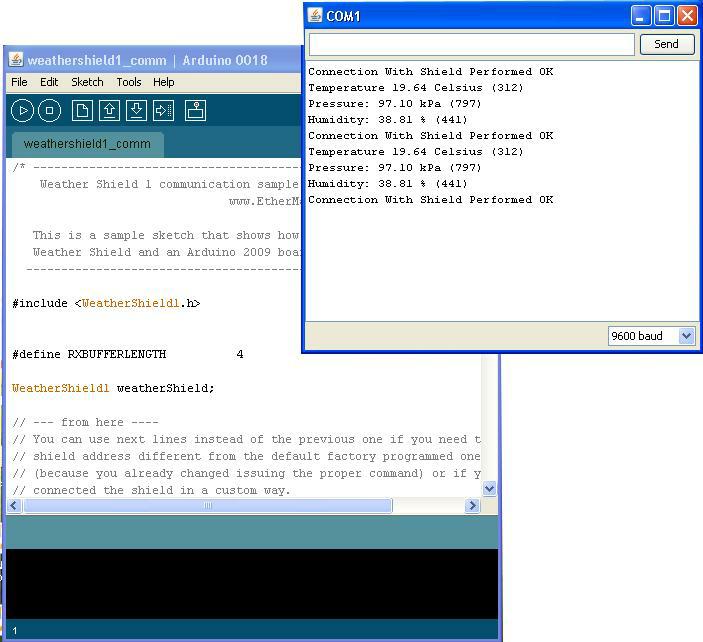
Task: Maximize the COM1 serial monitor window
Action: pos(664,16)
